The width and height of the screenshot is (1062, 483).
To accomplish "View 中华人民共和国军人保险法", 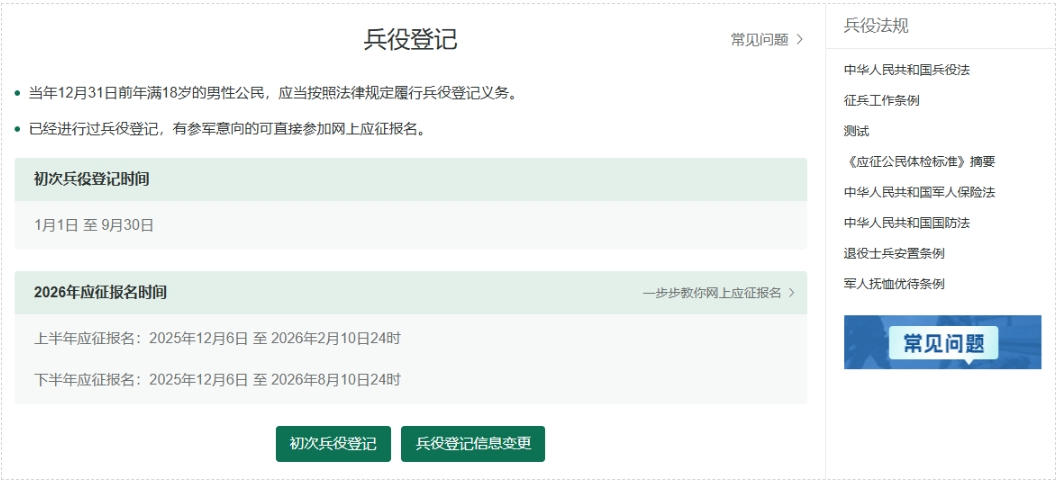I will pyautogui.click(x=919, y=192).
